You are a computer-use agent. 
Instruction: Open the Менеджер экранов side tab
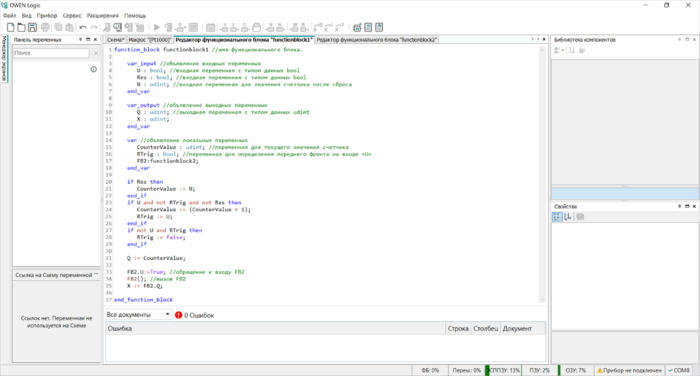(x=4, y=58)
